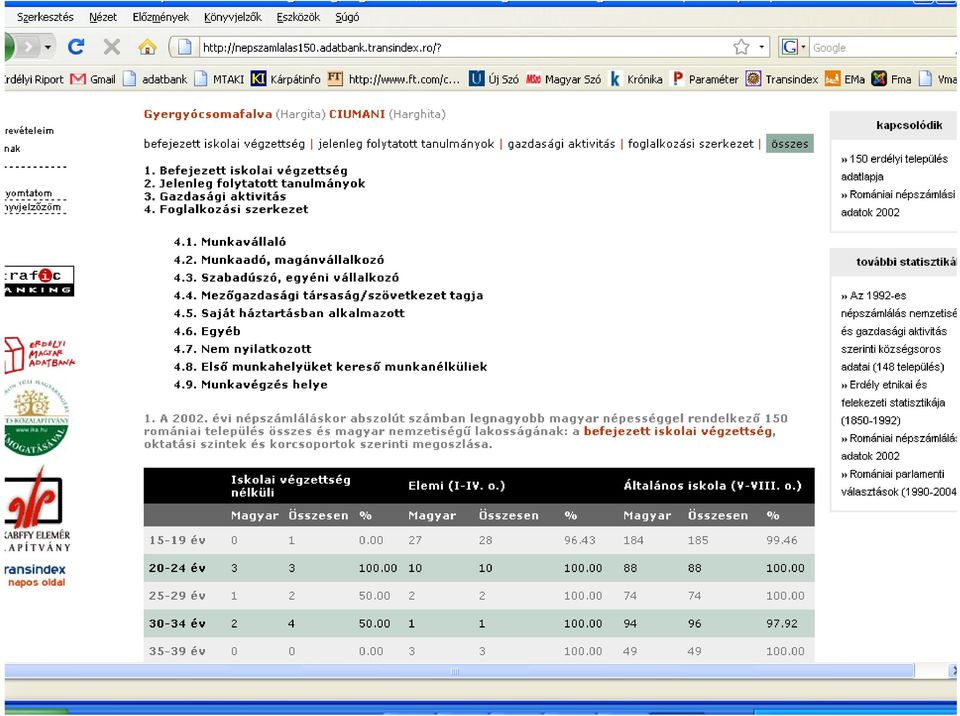Click the Stop loading X icon
Image resolution: width=960 pixels, height=716 pixels.
[x=111, y=47]
